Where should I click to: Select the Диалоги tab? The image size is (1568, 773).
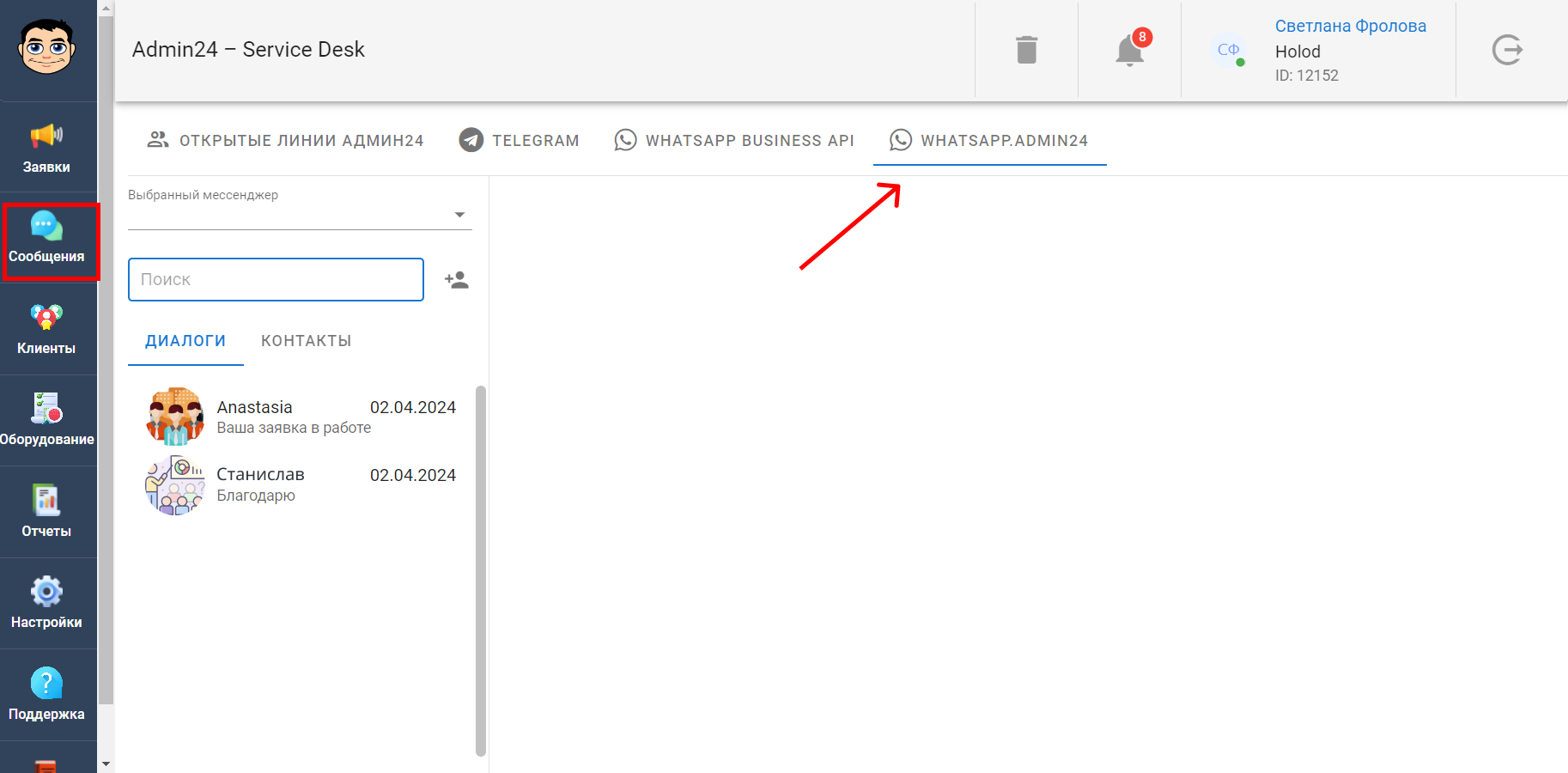tap(185, 341)
